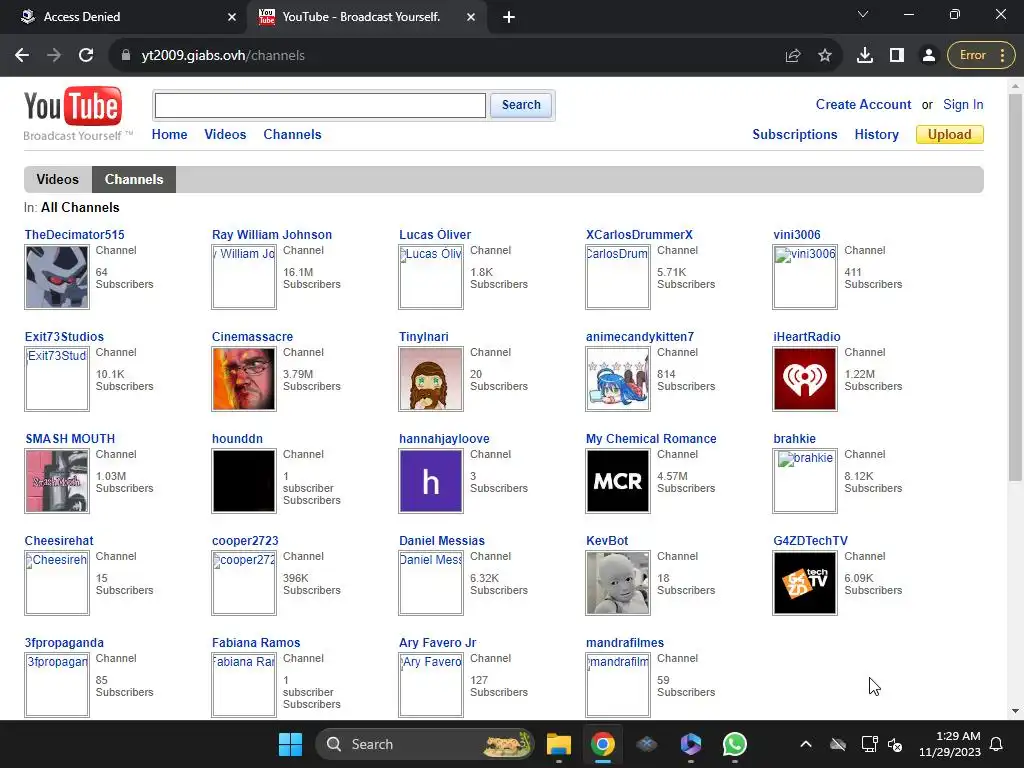
Task: Open Fabiana Ramos channel link
Action: (256, 642)
